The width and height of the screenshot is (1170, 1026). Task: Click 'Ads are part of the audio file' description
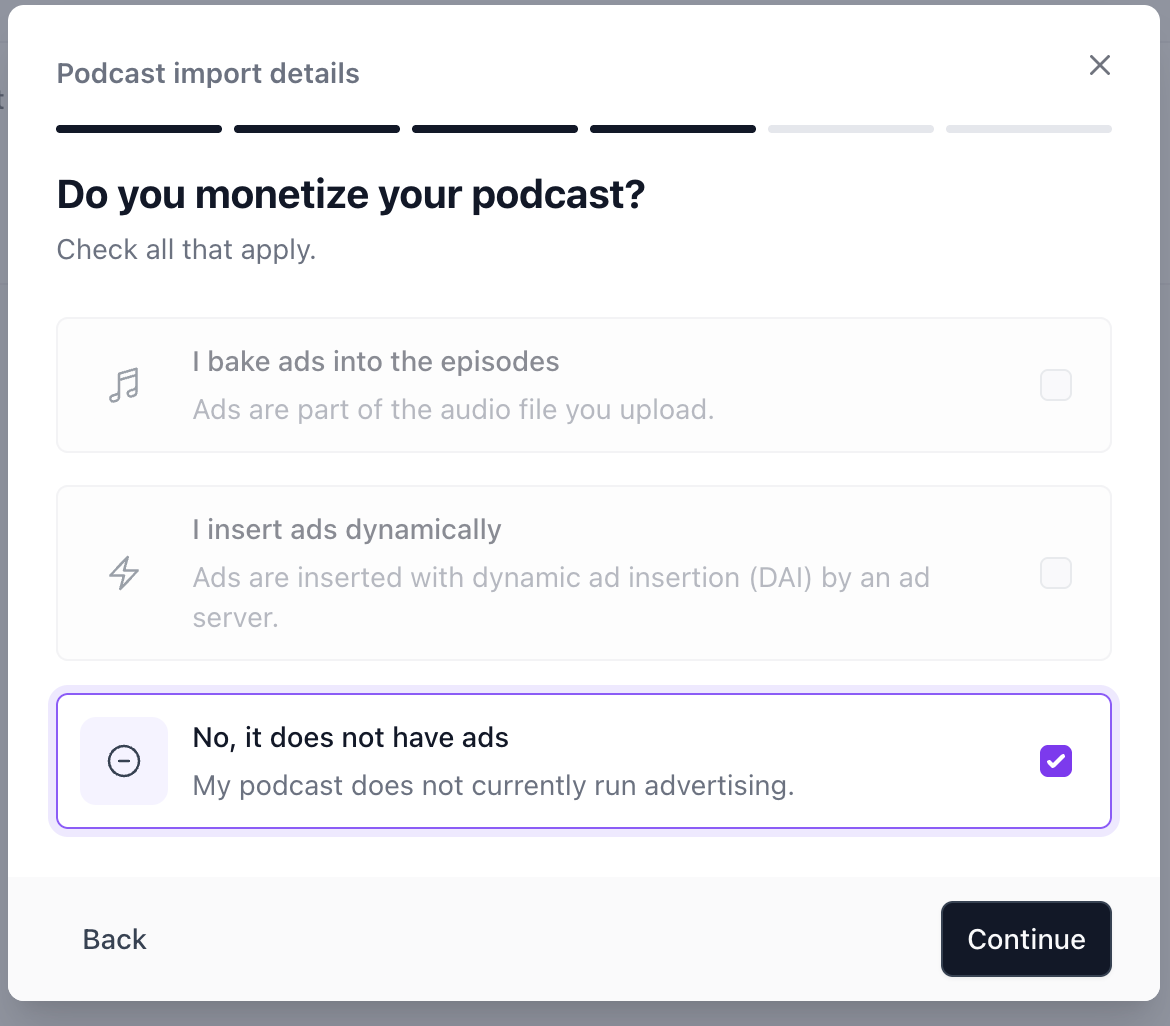point(454,410)
